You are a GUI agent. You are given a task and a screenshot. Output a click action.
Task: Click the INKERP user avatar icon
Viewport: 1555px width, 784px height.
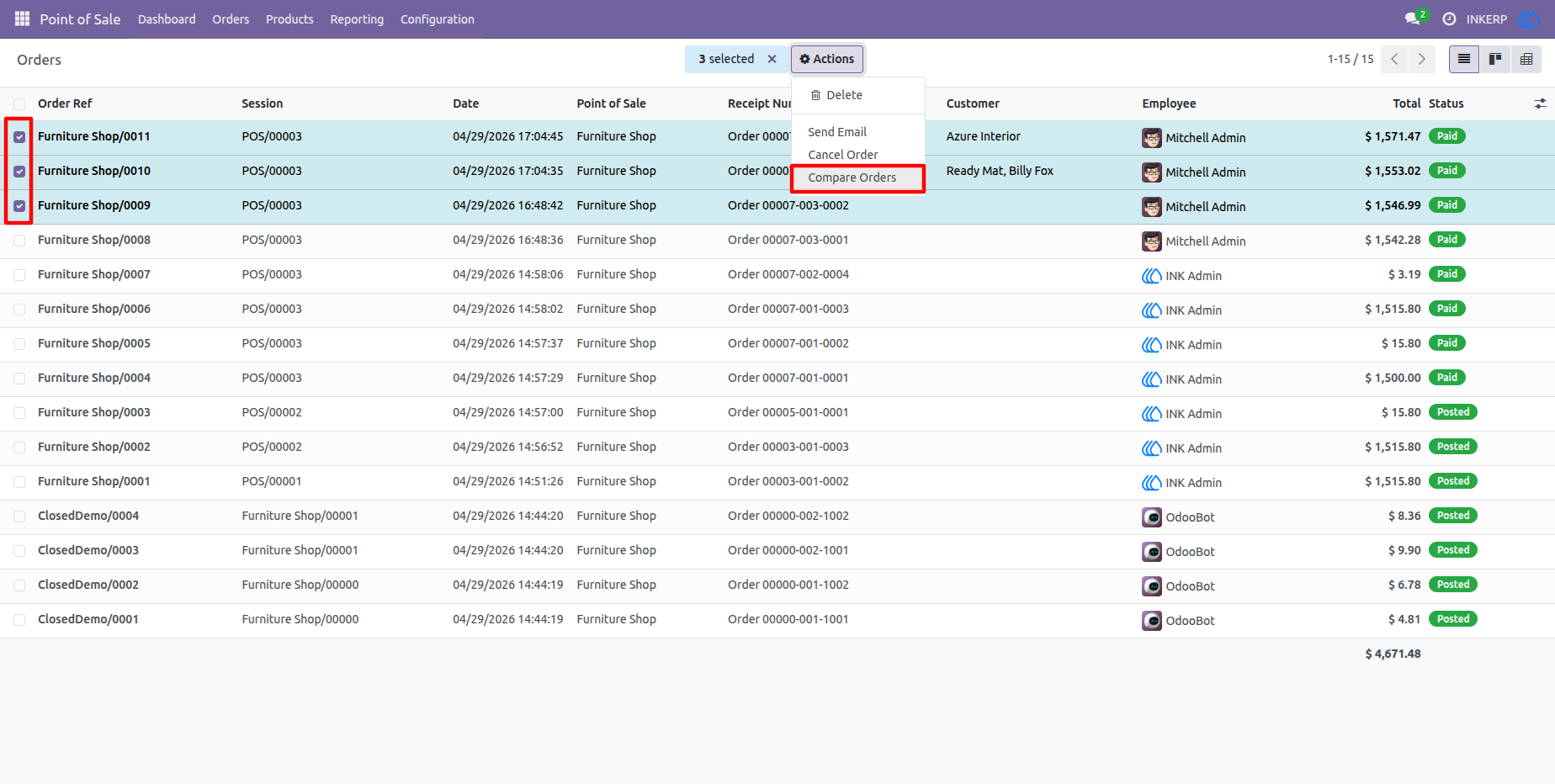point(1528,19)
